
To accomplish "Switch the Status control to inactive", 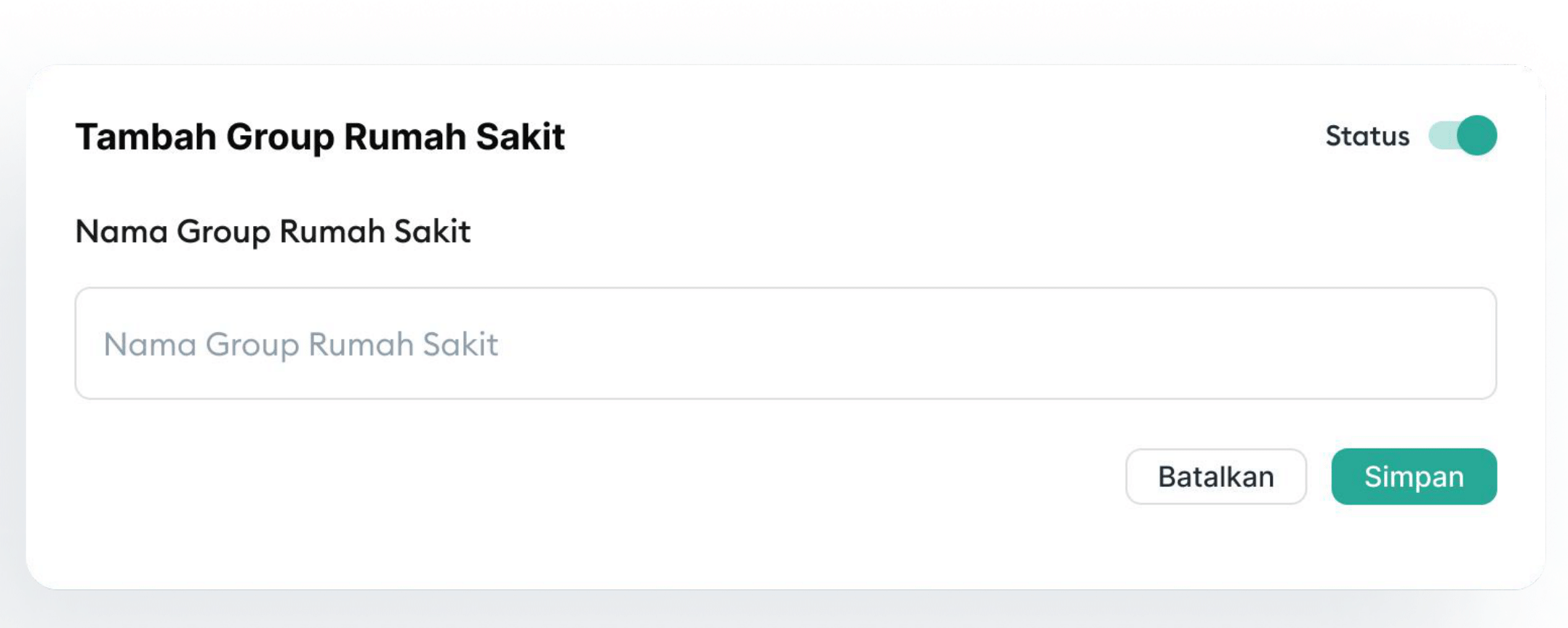I will tap(1462, 135).
